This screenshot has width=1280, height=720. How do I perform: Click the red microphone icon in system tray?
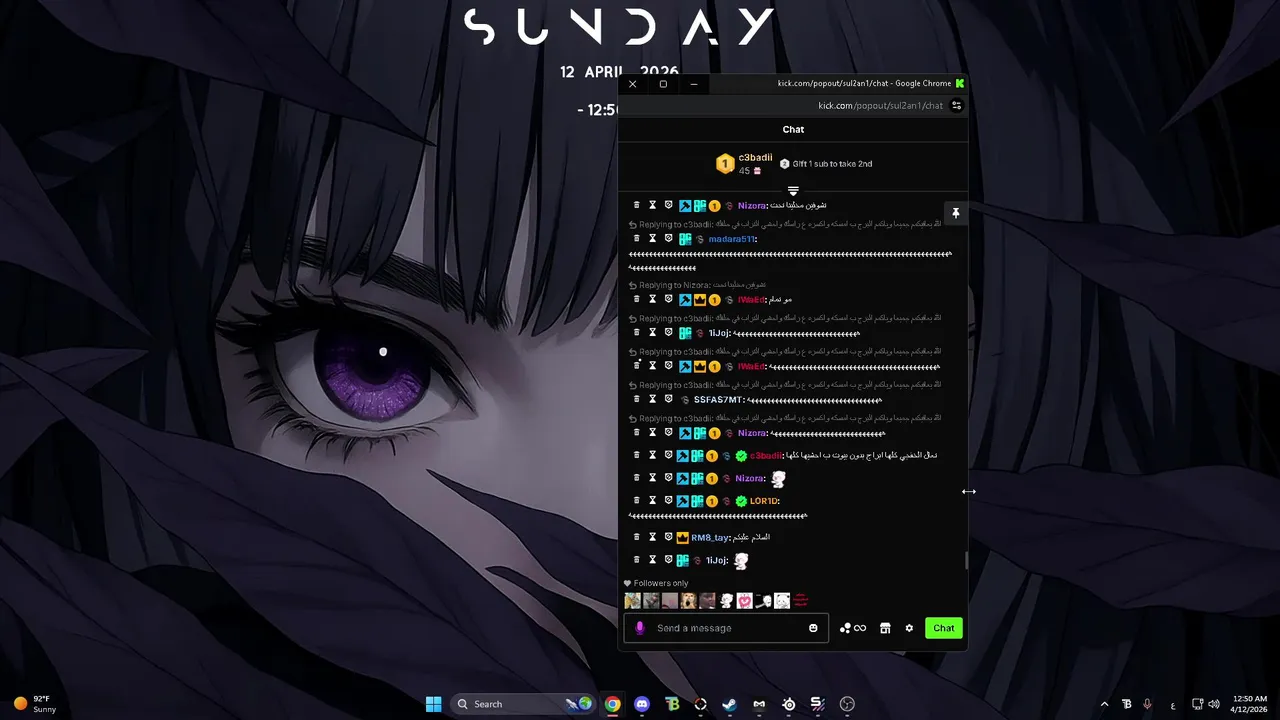[x=1147, y=704]
